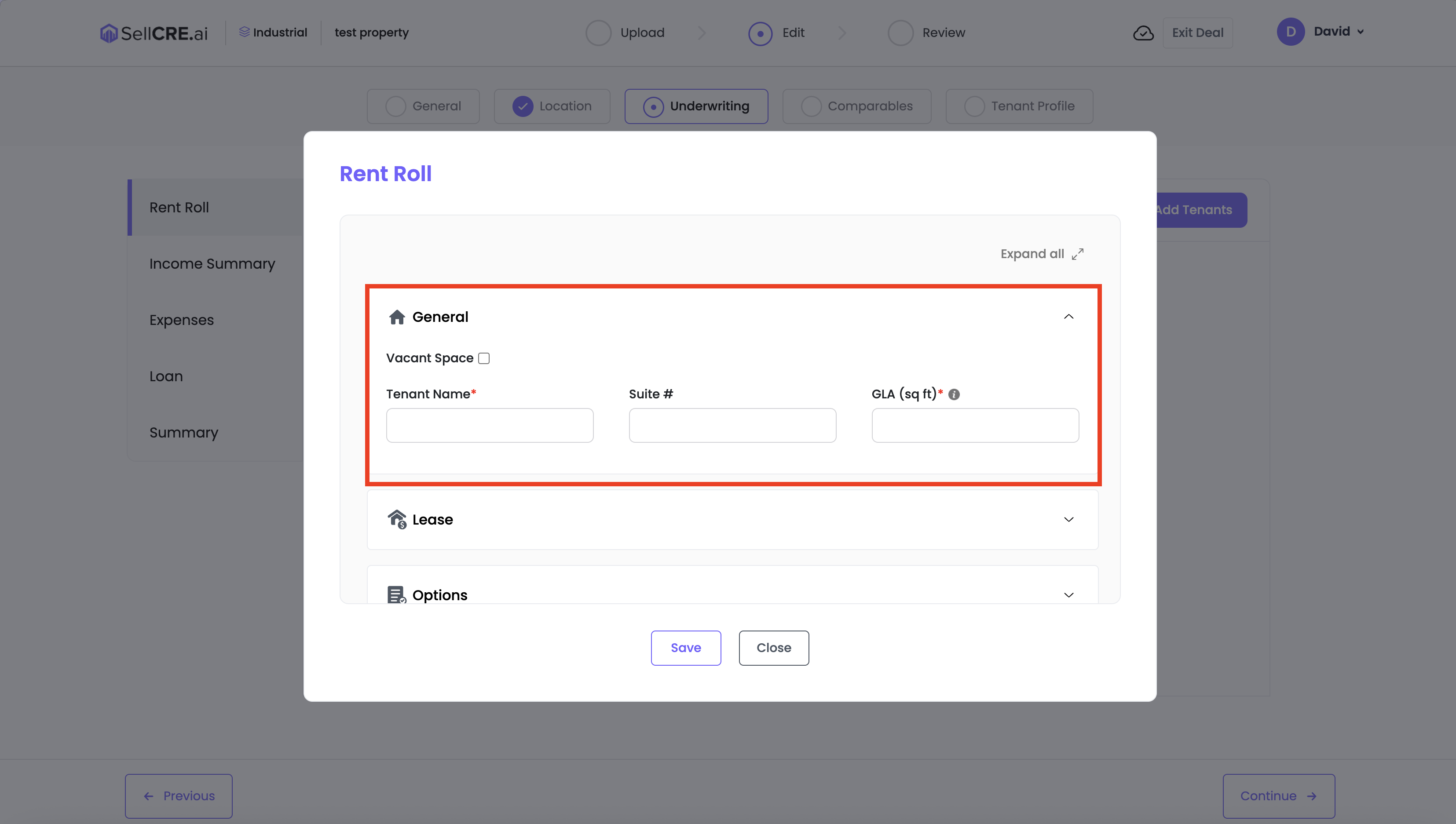Check the Vacant Space checkbox
This screenshot has width=1456, height=824.
coord(484,358)
